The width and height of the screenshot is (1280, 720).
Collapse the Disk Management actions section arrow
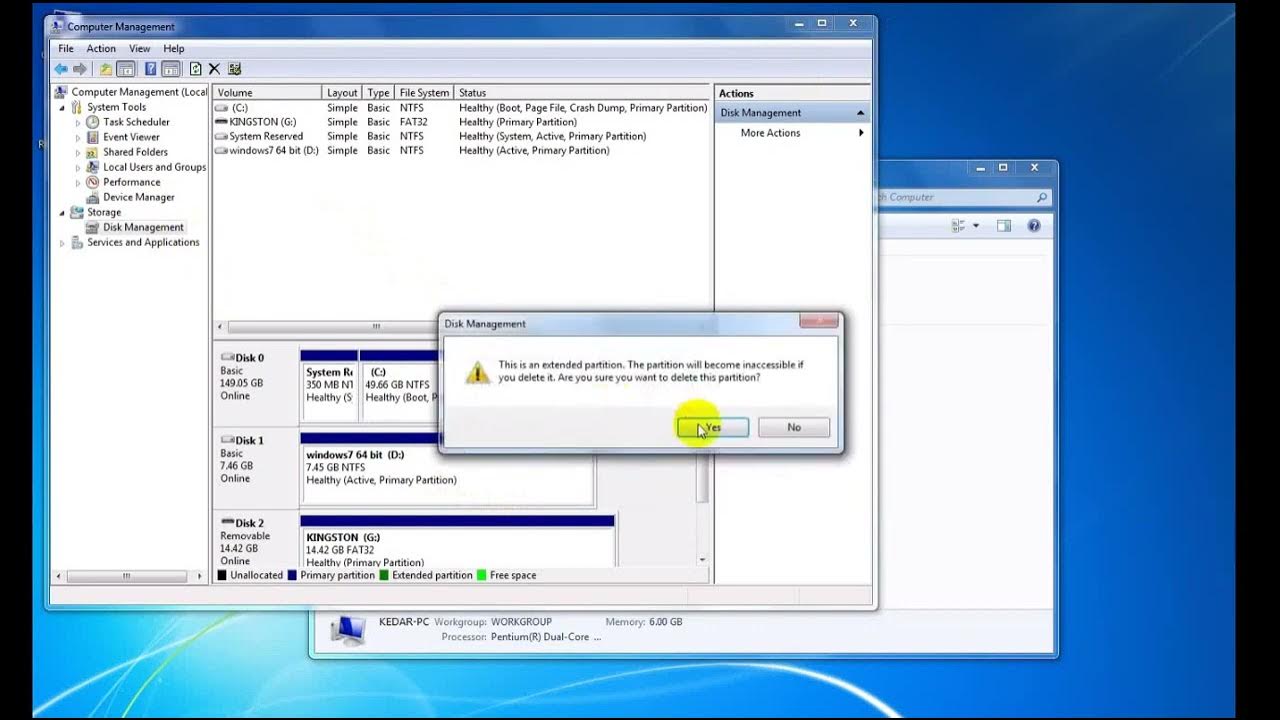pos(860,113)
